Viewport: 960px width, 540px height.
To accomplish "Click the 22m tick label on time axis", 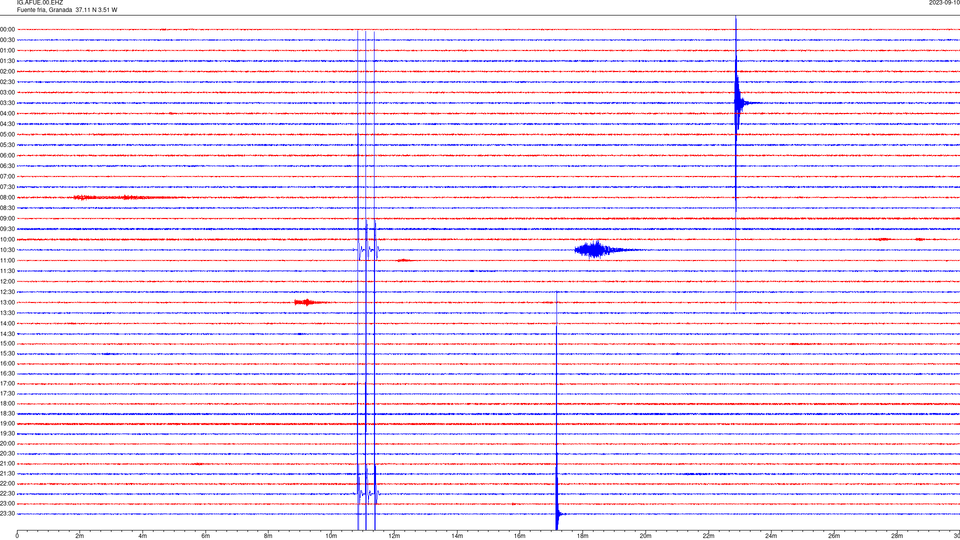I will click(x=708, y=536).
